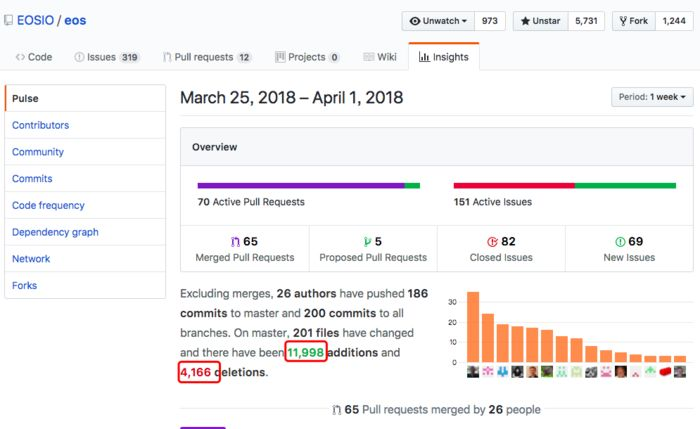Click the purple active pull requests progress bar
Image resolution: width=700 pixels, height=429 pixels.
point(301,186)
